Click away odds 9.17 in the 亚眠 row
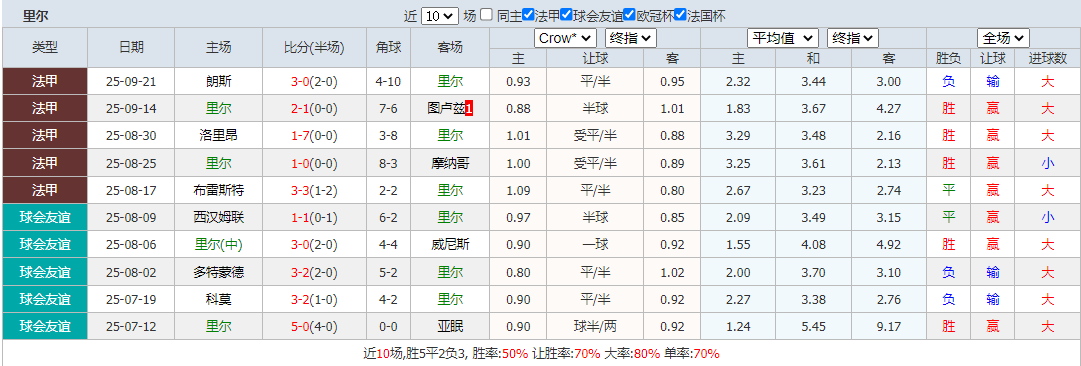The image size is (1081, 366). (x=889, y=327)
